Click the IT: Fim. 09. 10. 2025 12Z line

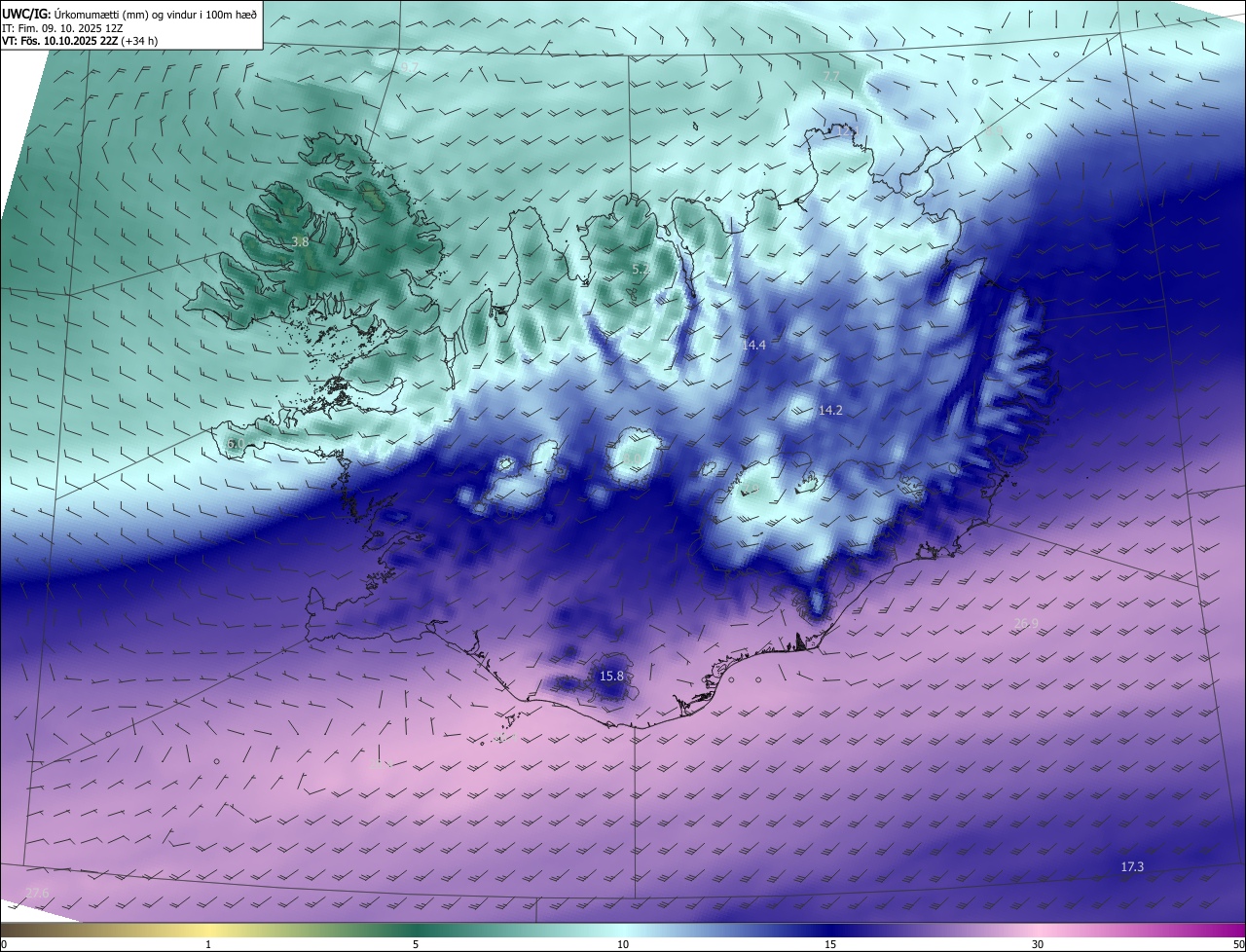(x=61, y=27)
